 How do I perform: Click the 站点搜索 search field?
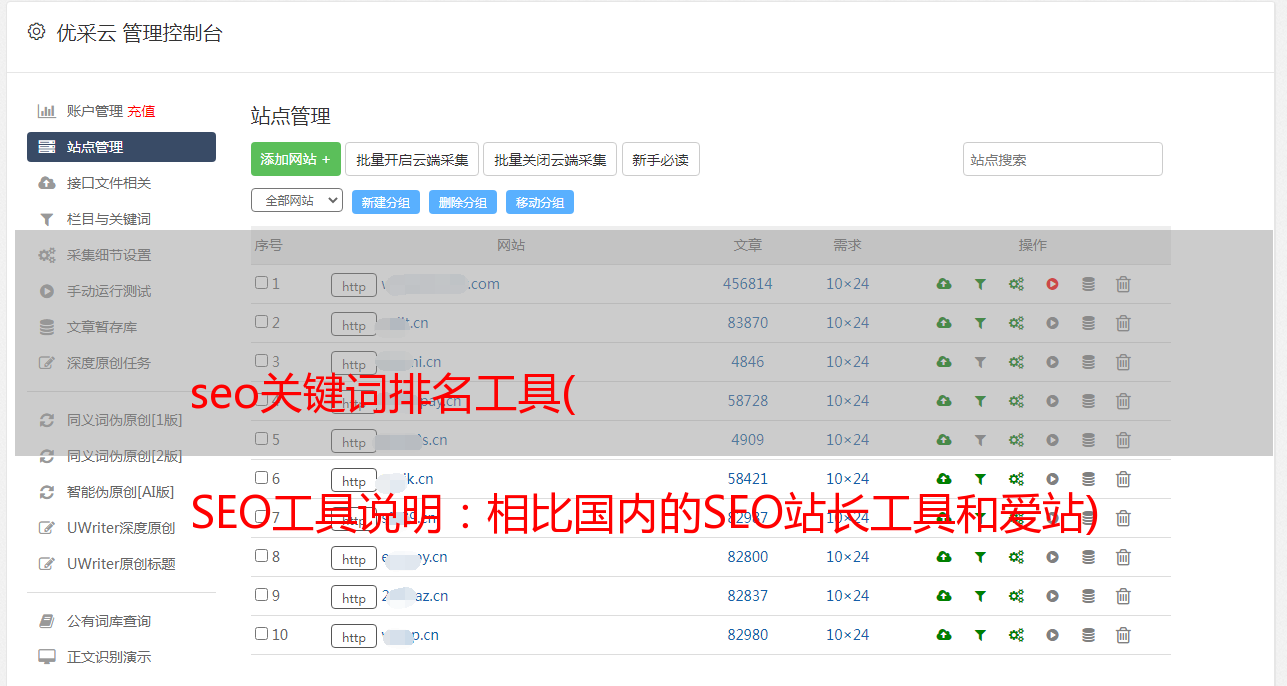point(1062,159)
